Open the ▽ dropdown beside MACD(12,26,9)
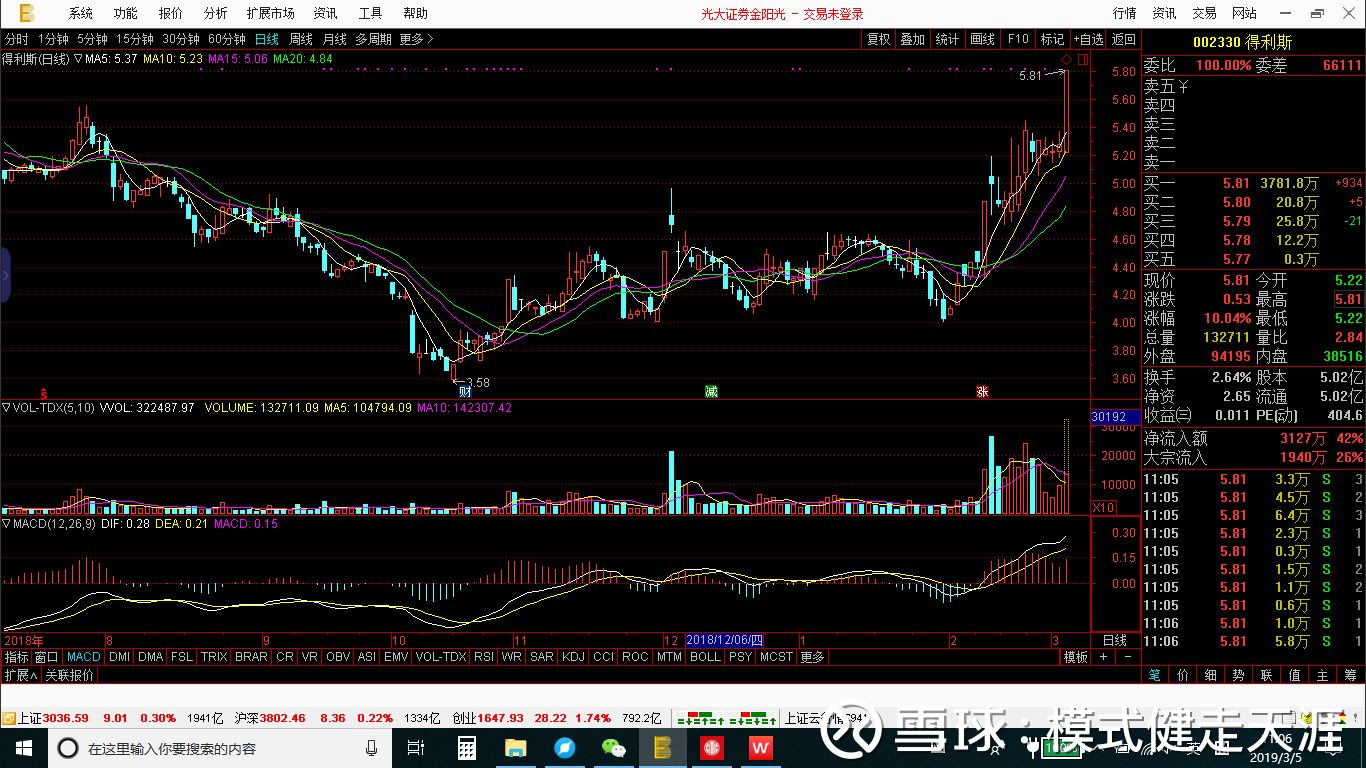Image resolution: width=1366 pixels, height=768 pixels. (7, 523)
